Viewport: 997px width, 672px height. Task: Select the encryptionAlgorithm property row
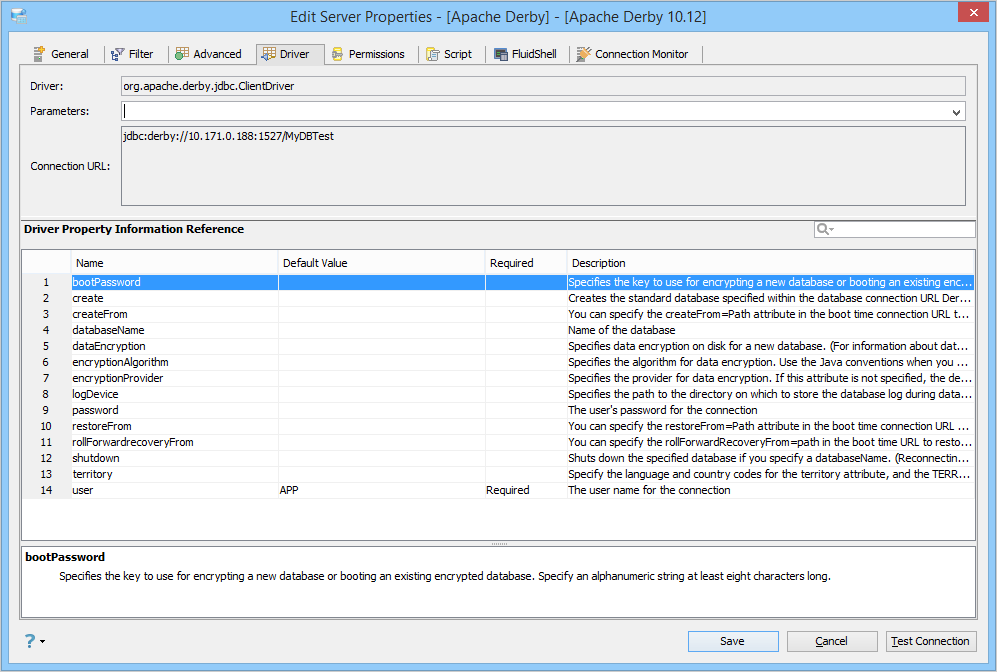498,362
